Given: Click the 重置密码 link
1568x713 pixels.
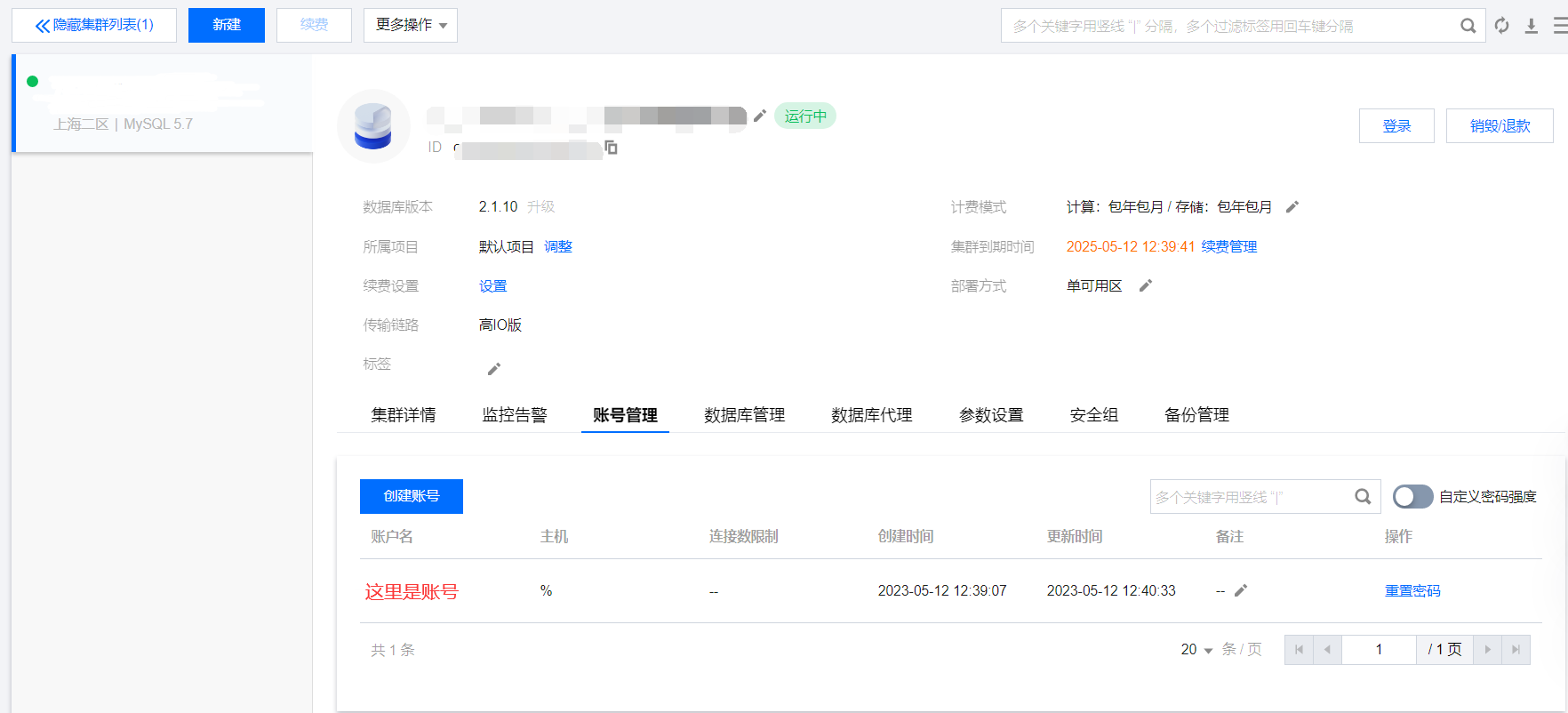Looking at the screenshot, I should pyautogui.click(x=1412, y=591).
